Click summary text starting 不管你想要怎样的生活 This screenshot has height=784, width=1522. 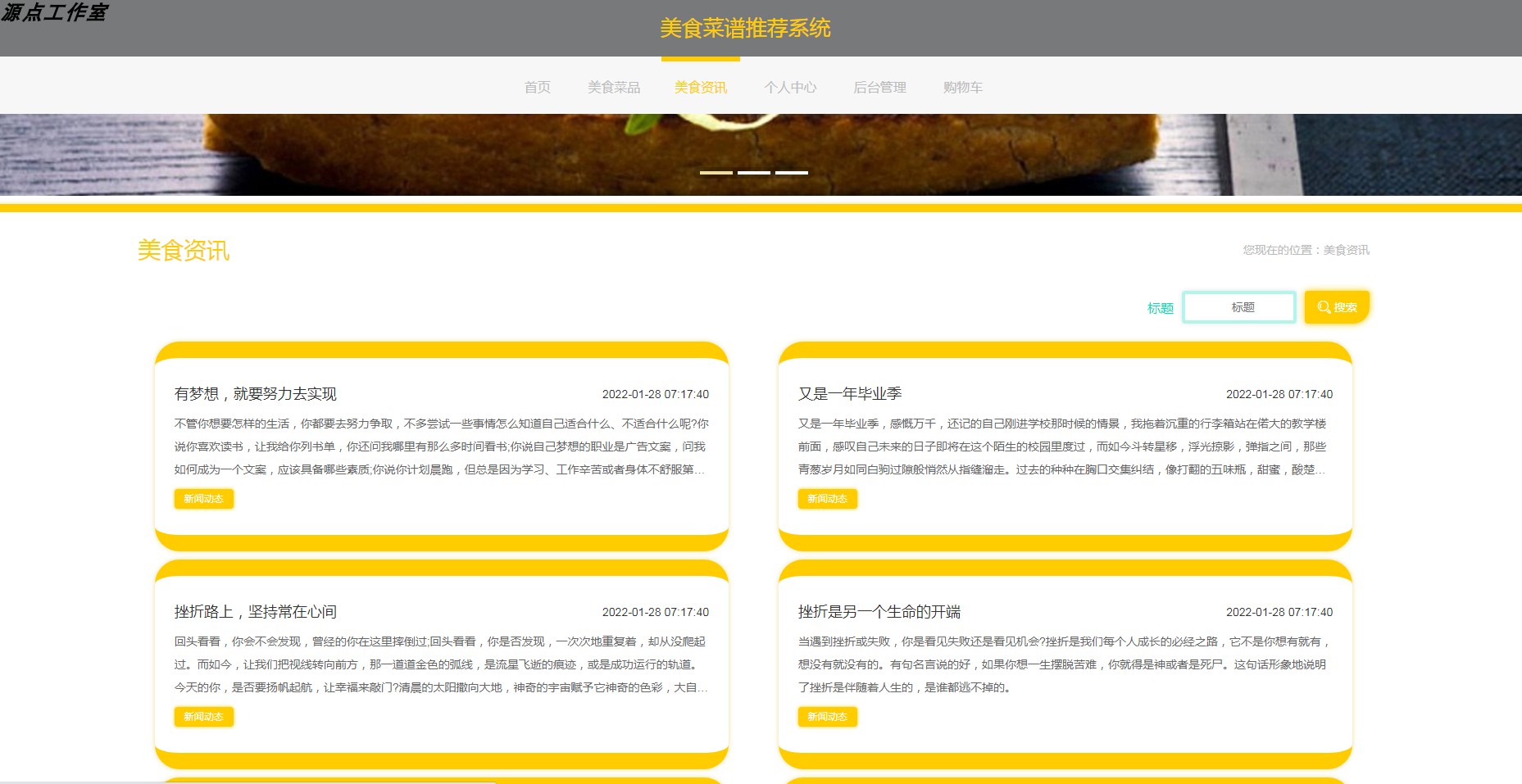click(441, 446)
